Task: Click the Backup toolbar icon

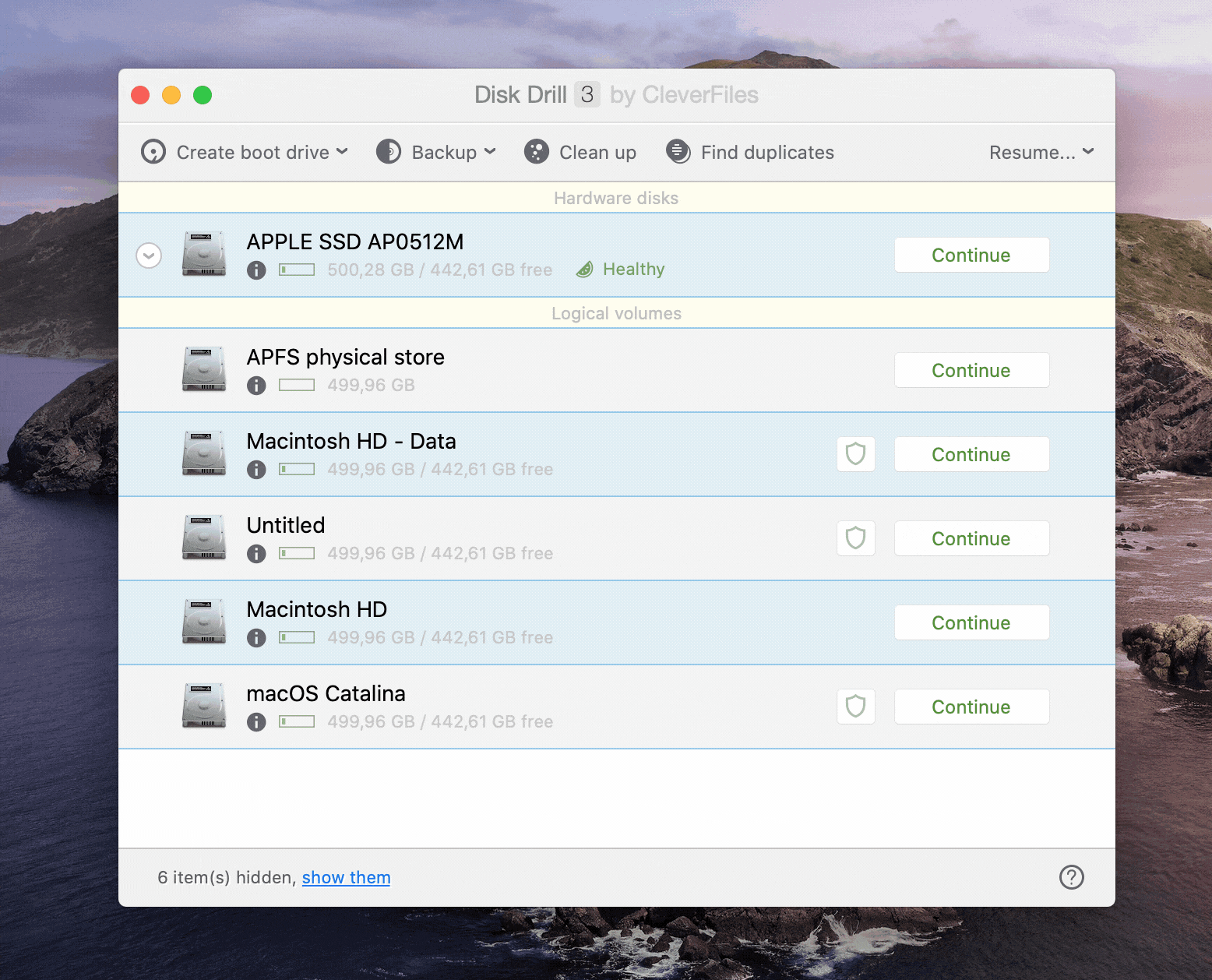Action: pyautogui.click(x=389, y=151)
